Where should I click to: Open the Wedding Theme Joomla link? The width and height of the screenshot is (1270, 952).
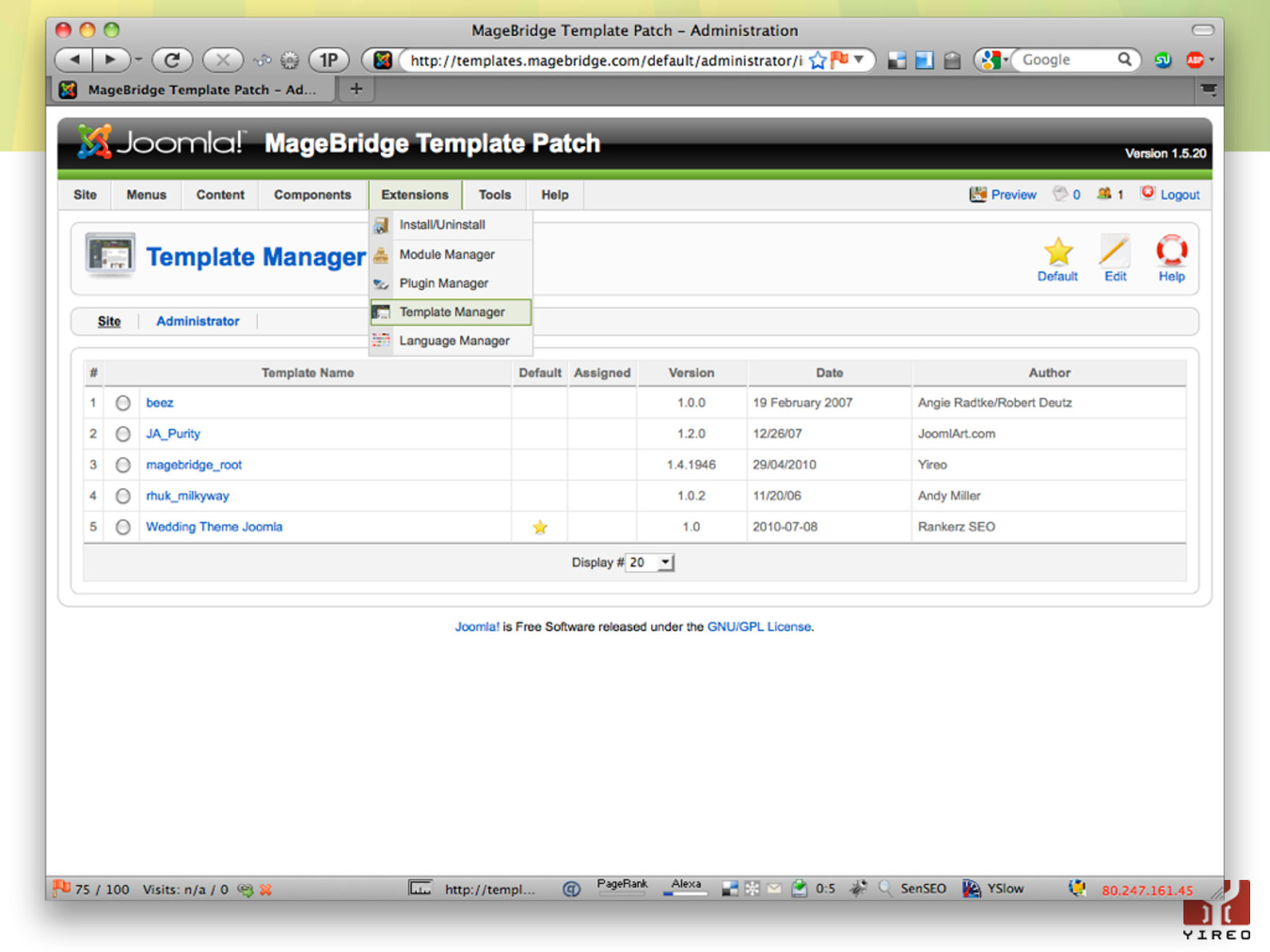click(214, 527)
